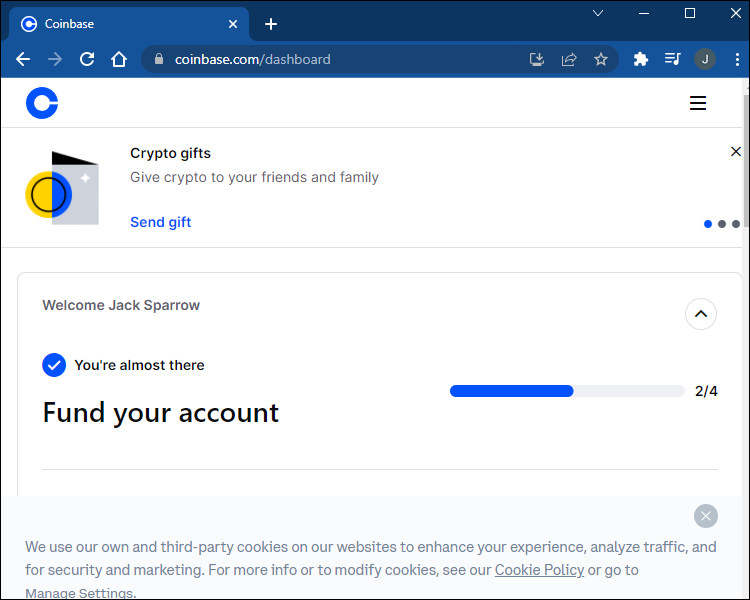Open the tab search dropdown arrow
The image size is (750, 600).
(x=598, y=13)
